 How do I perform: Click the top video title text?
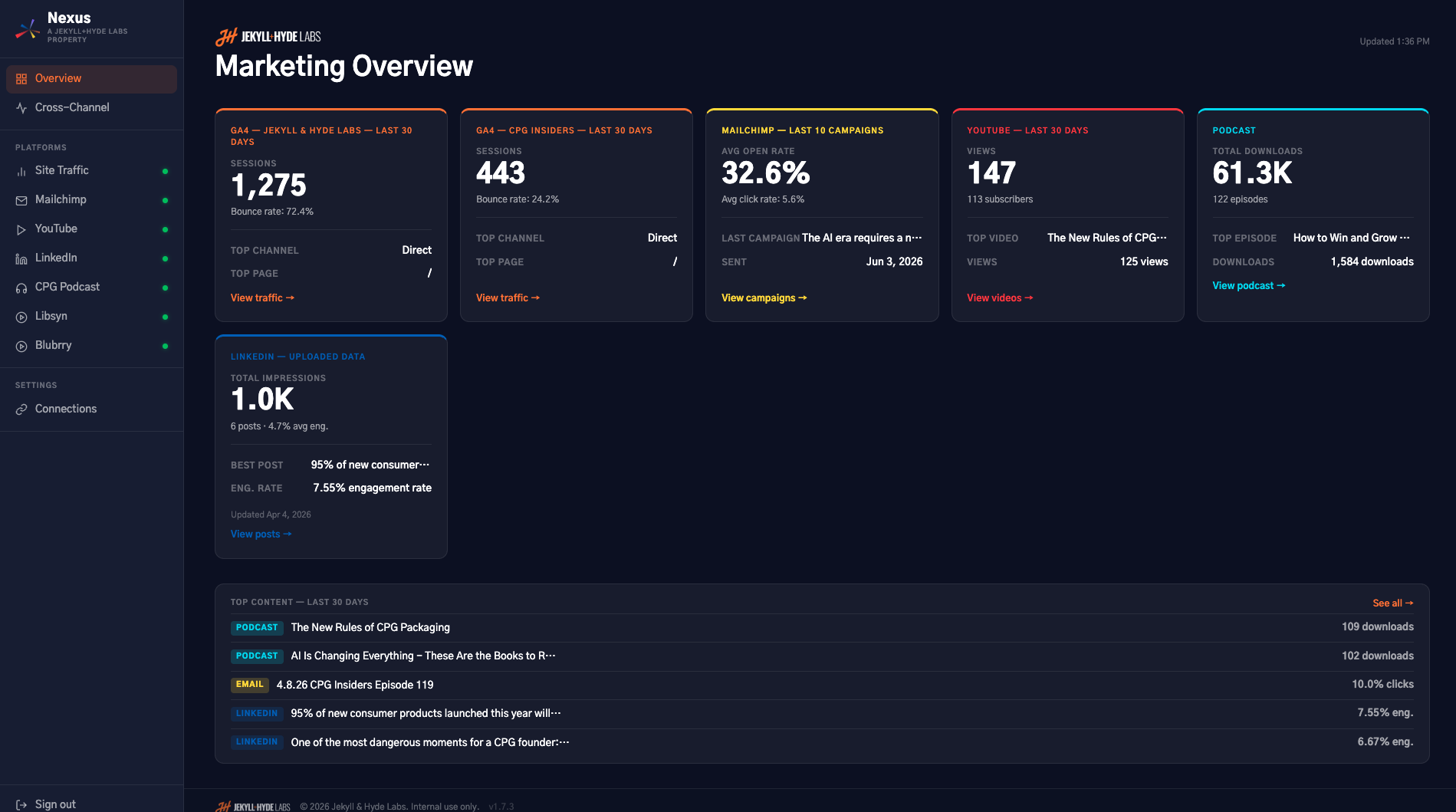point(1107,238)
